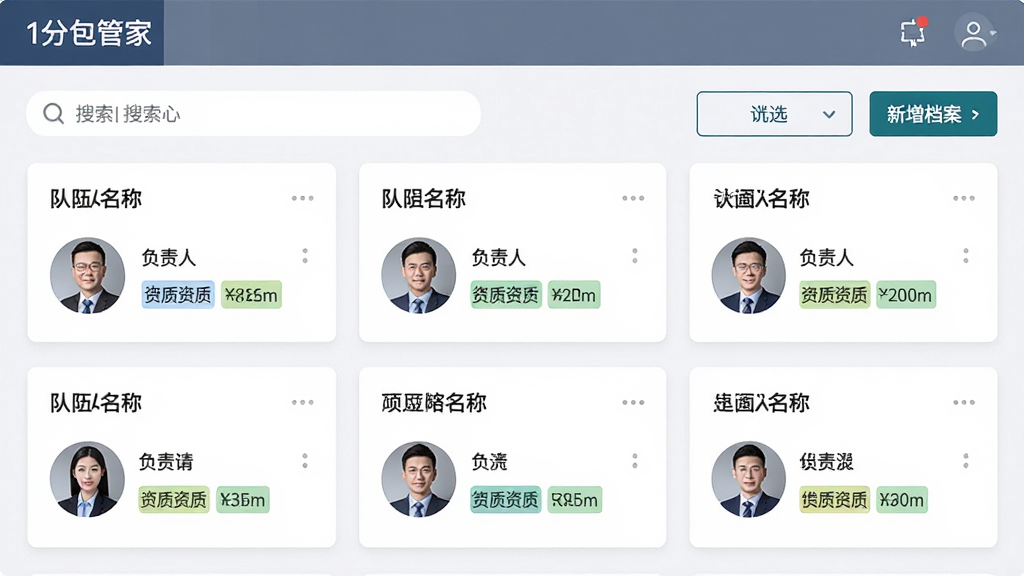Select the avatar on the blue-tag card
Screen dimensions: 1024x576
(88, 275)
